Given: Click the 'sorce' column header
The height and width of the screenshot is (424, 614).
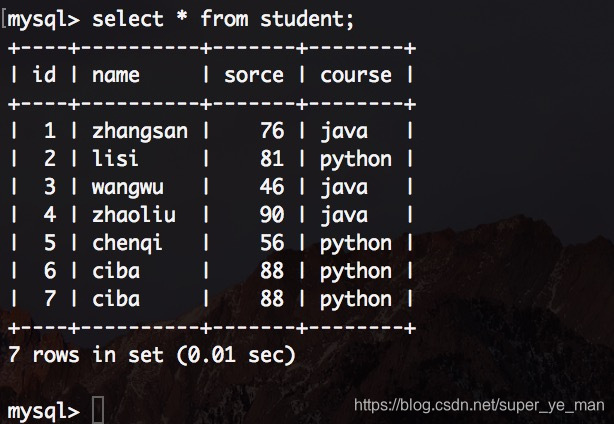Looking at the screenshot, I should pos(254,75).
